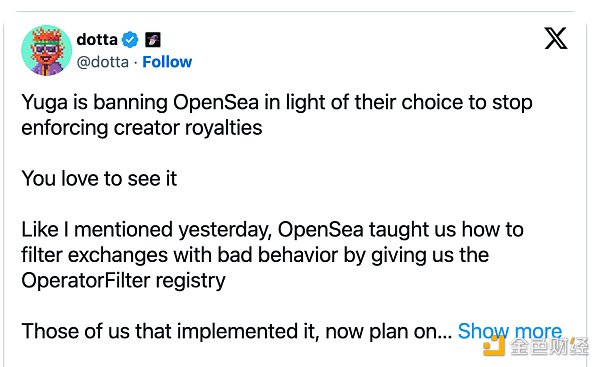Open the dotta display name

97,39
